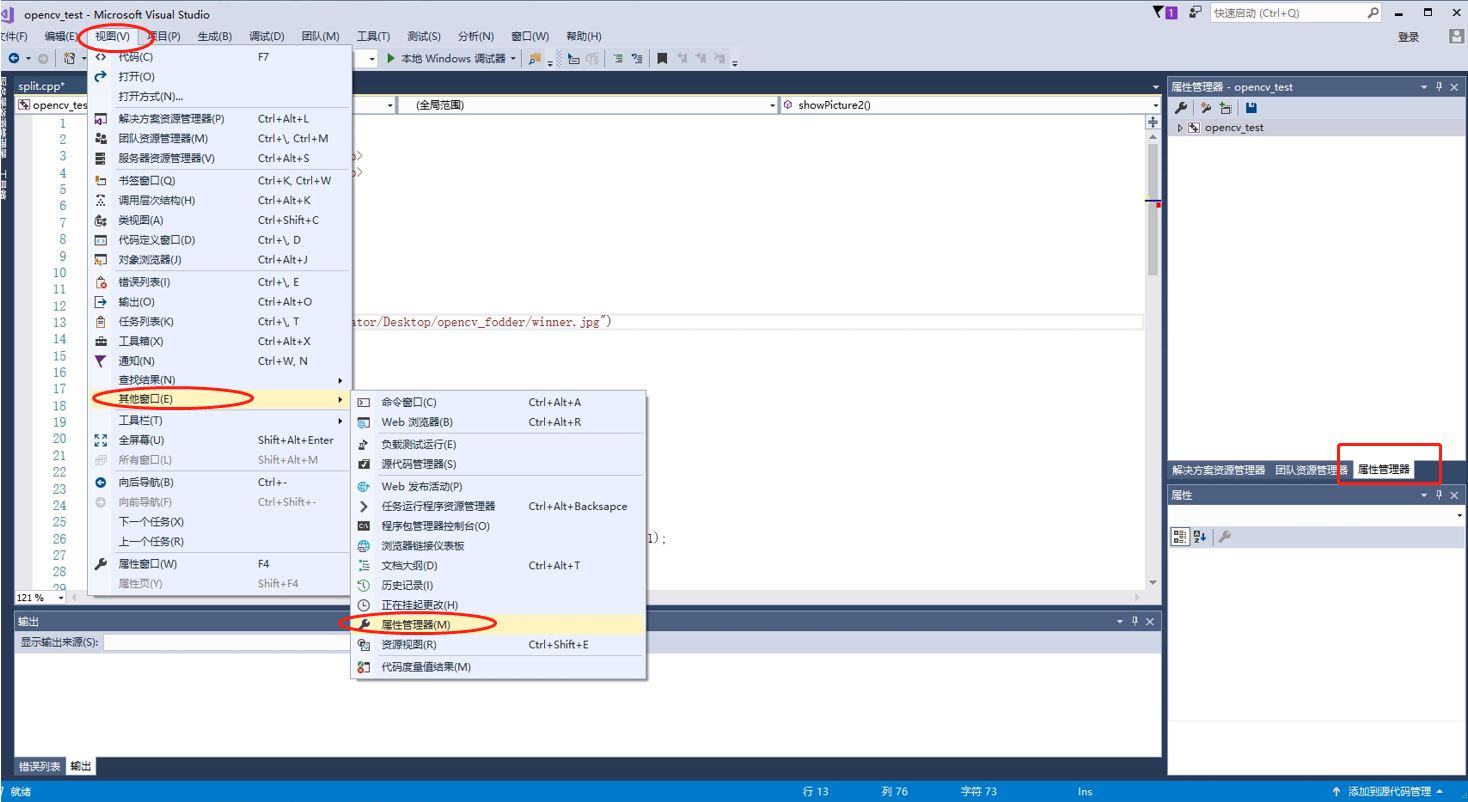Switch to the 解决方案资源管理器 tab
The width and height of the screenshot is (1468, 802).
coord(1218,470)
